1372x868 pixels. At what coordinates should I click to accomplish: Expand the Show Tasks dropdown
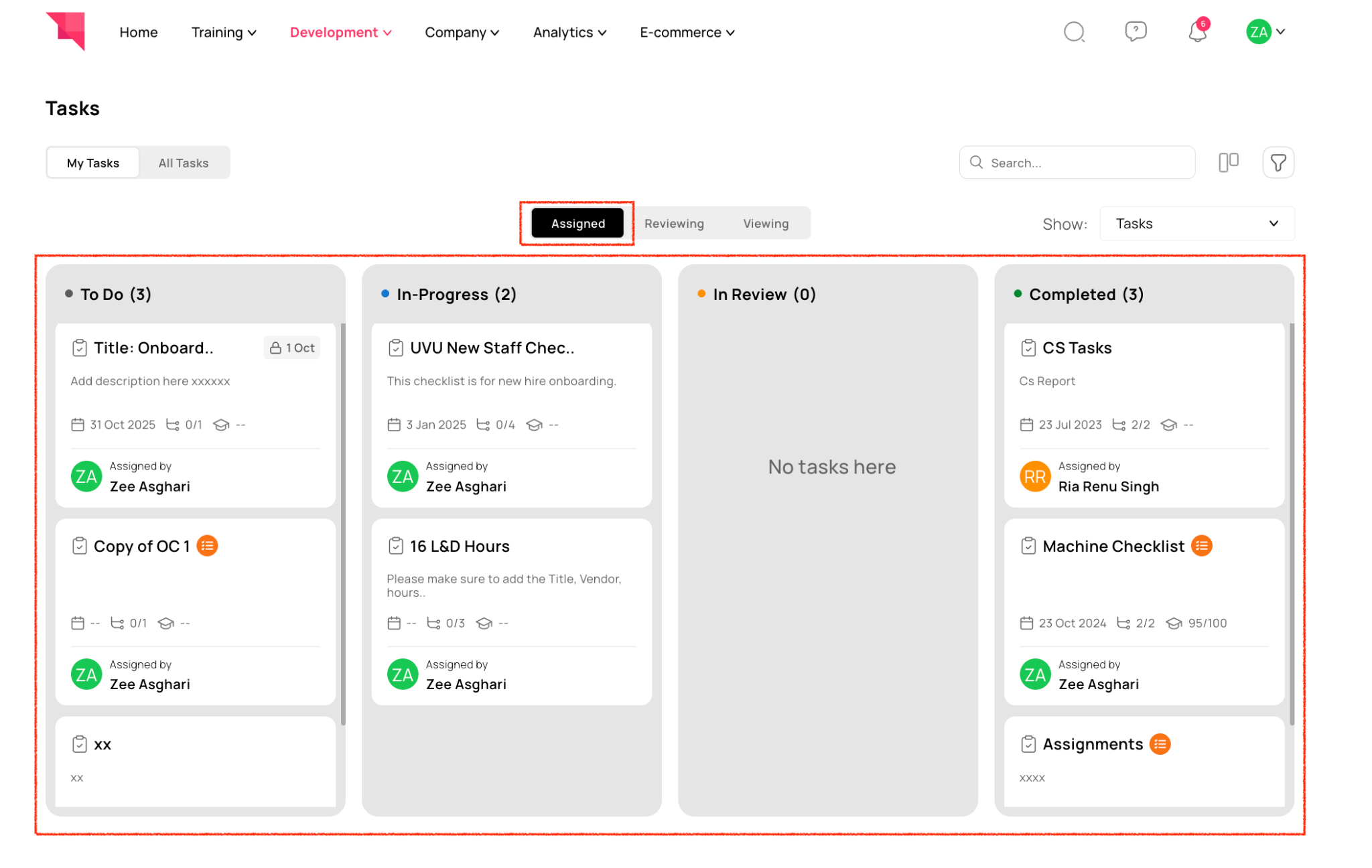tap(1196, 224)
